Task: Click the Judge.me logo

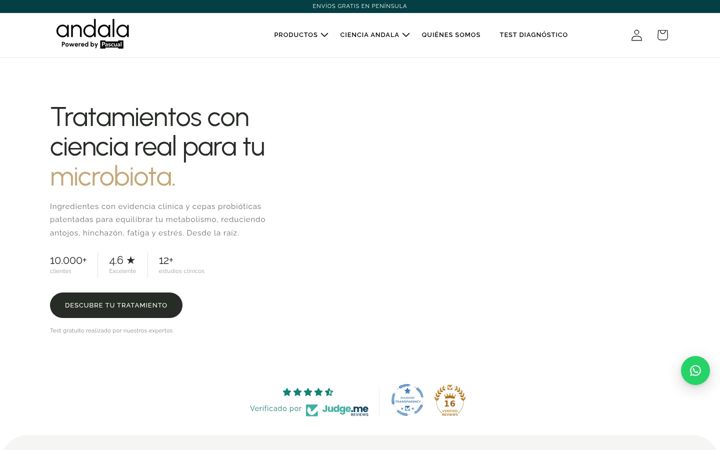Action: [x=337, y=410]
